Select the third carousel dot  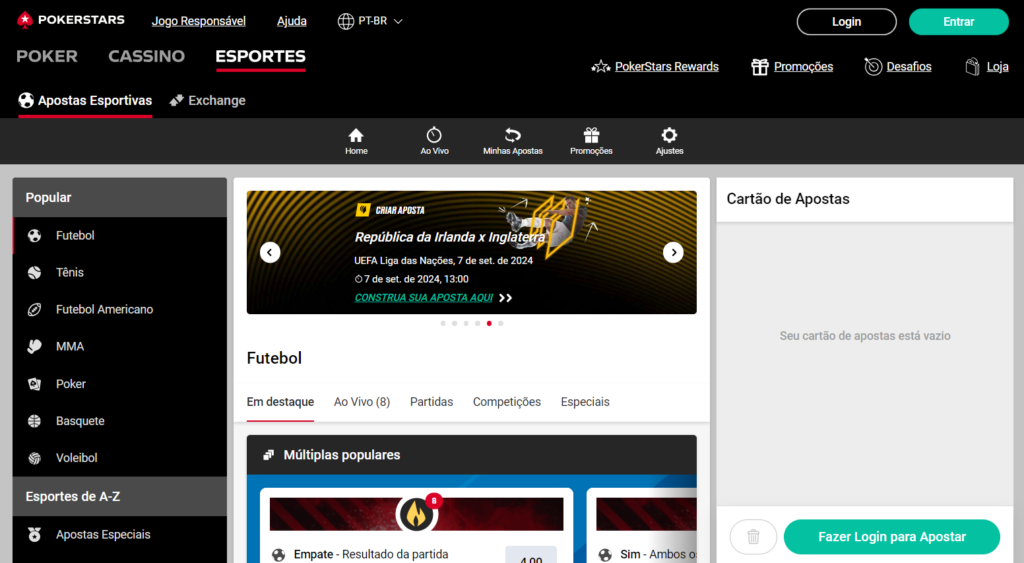[466, 323]
